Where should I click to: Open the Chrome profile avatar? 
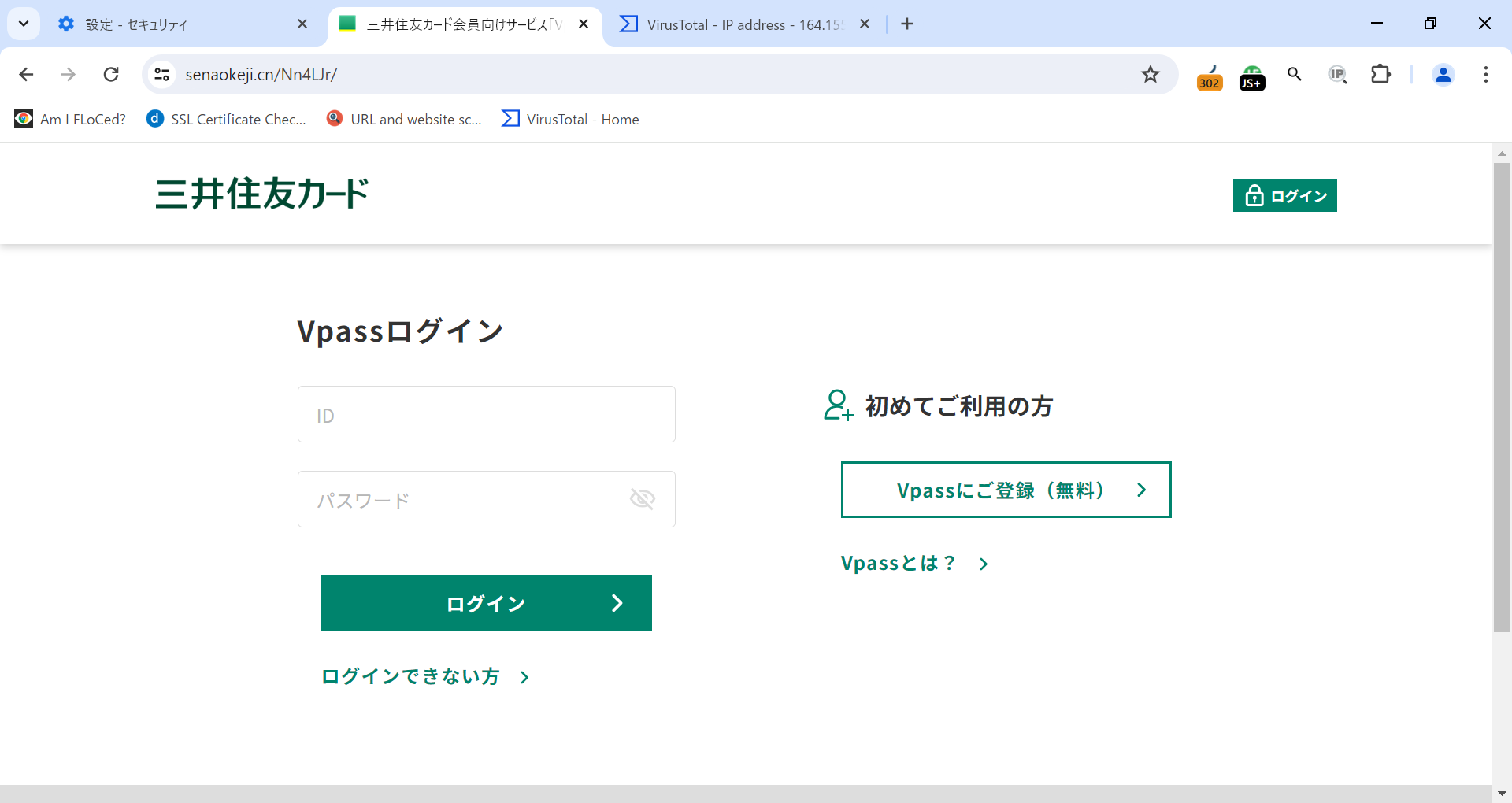1443,74
